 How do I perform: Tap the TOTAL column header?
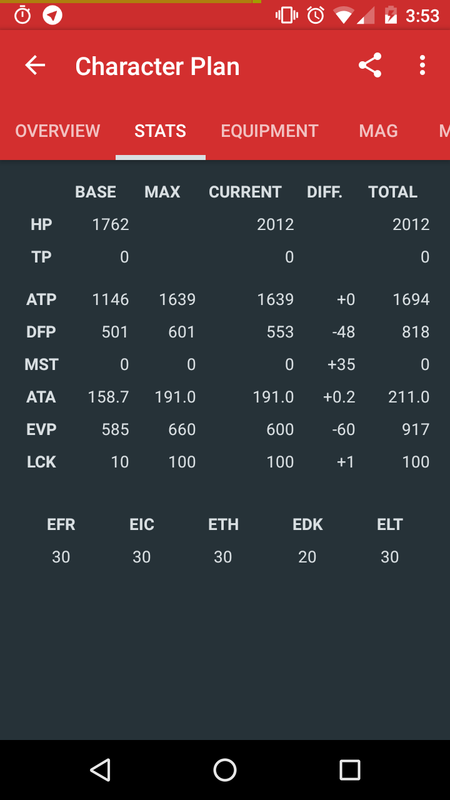point(393,192)
